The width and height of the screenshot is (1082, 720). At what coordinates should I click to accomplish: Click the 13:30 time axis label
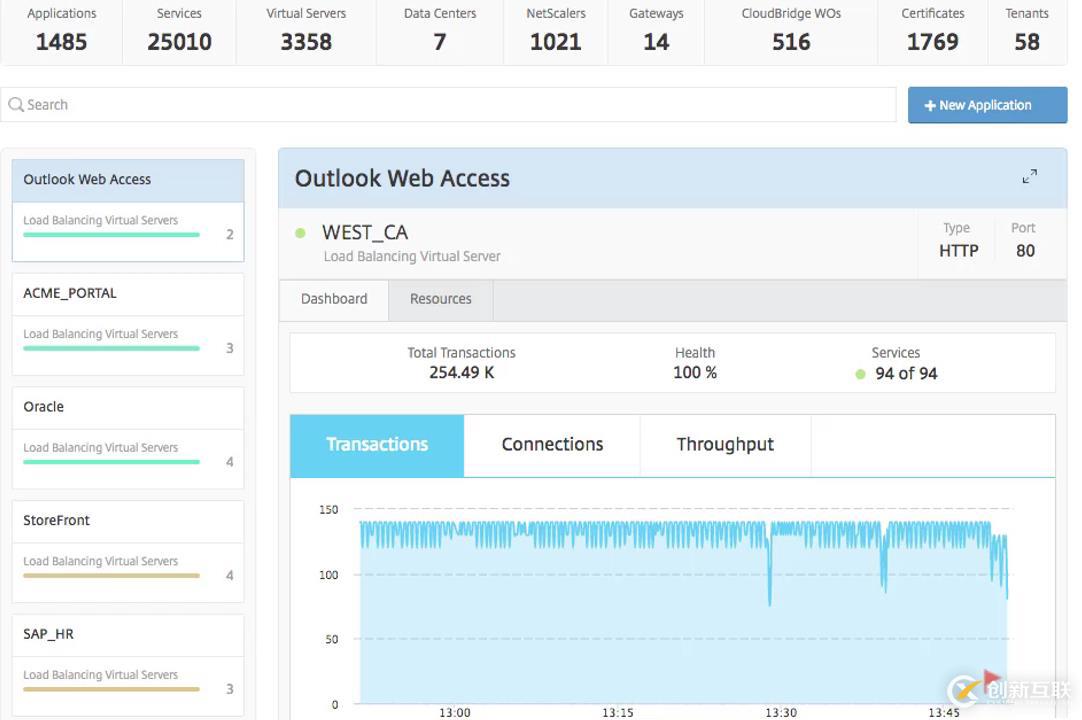(780, 712)
